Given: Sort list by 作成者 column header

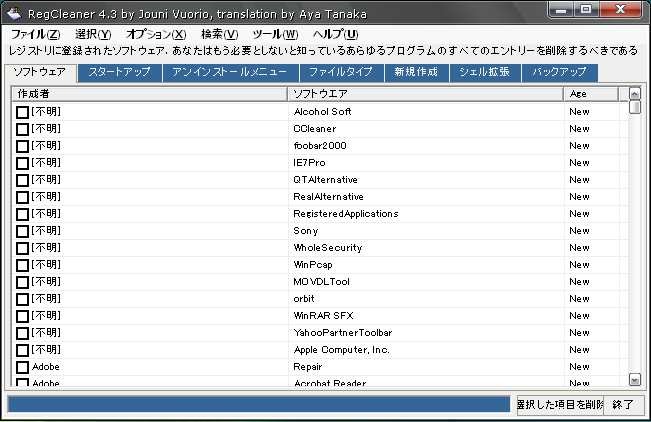Looking at the screenshot, I should click(150, 93).
